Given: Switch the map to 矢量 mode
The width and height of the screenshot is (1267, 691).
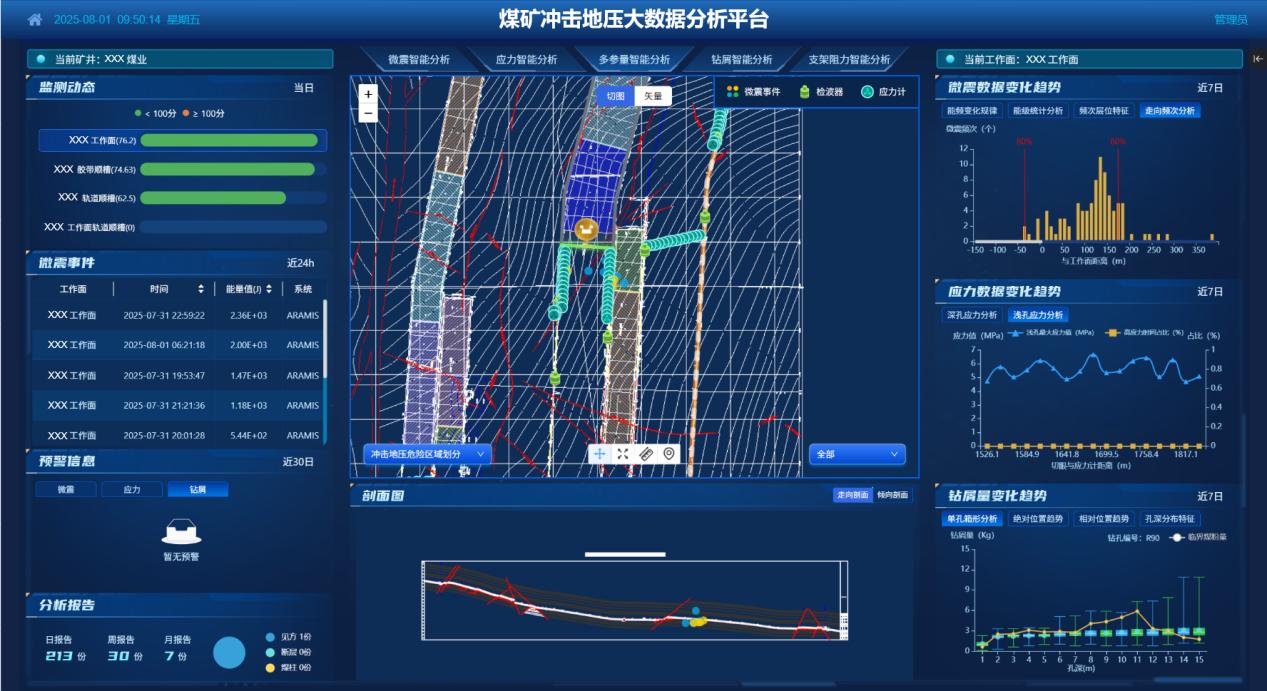Looking at the screenshot, I should (652, 97).
